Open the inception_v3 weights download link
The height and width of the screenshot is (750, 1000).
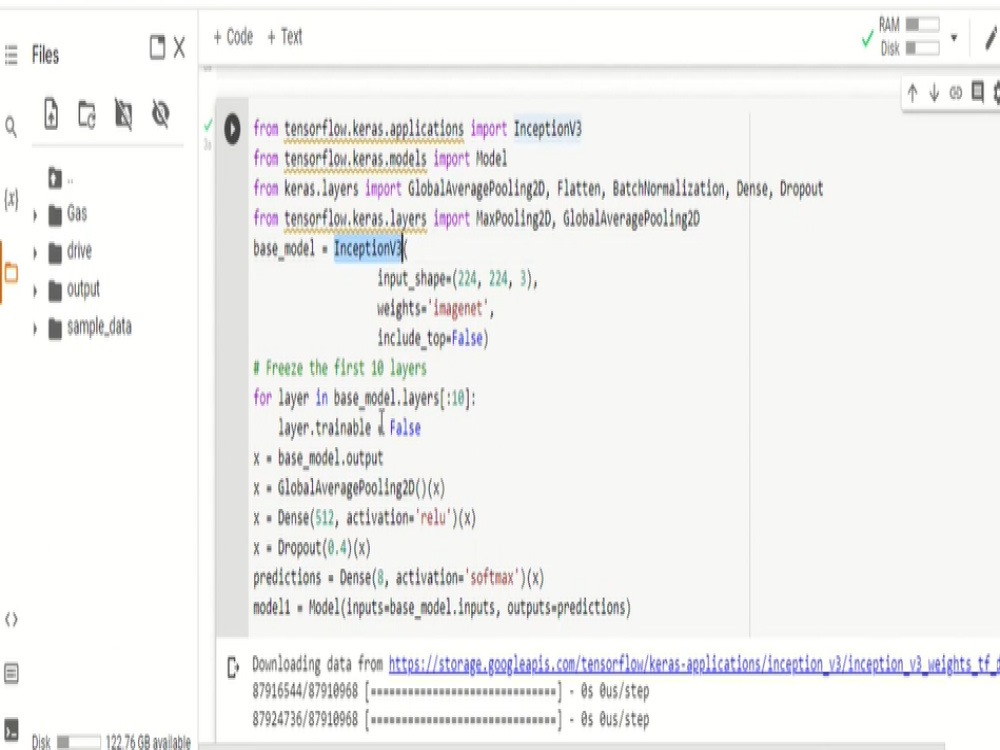694,665
